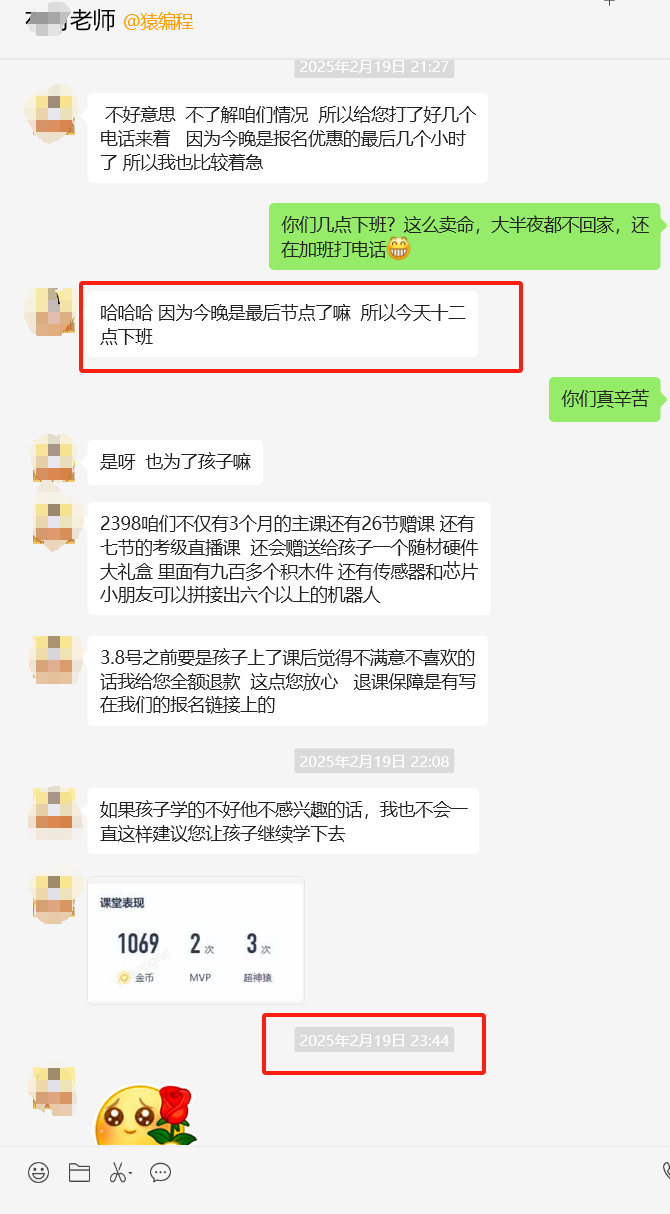Click the 3.8号之前 refund guarantee message
670x1214 pixels.
pos(288,681)
